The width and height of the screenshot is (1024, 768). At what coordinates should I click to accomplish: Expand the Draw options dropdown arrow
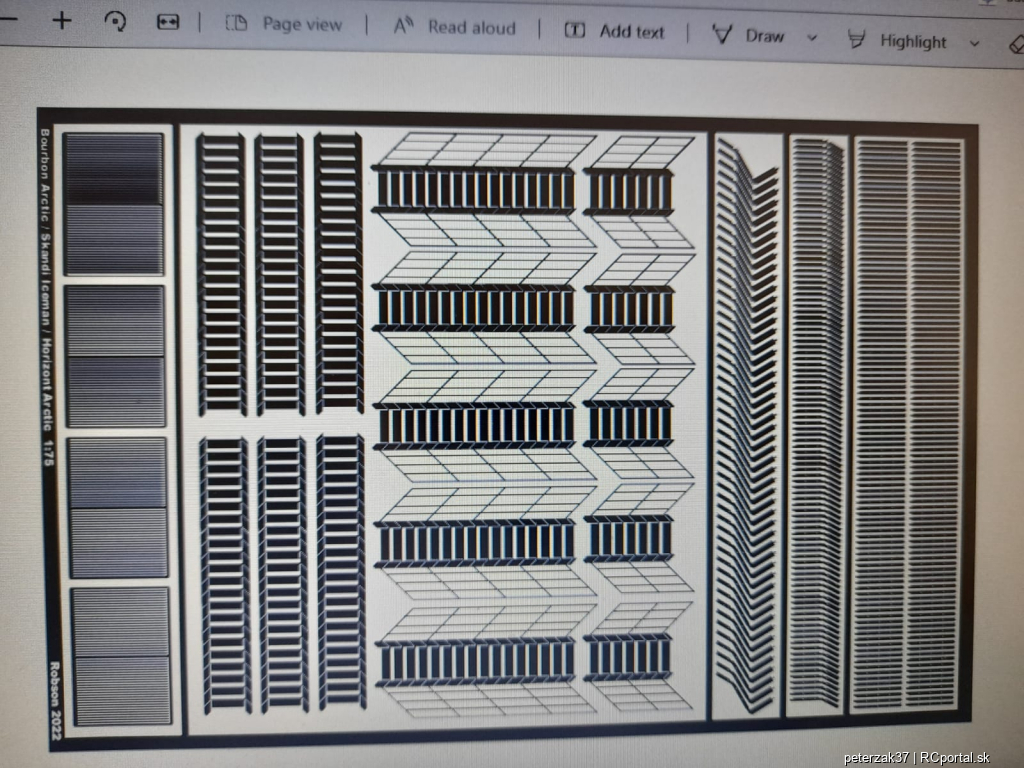tap(812, 38)
